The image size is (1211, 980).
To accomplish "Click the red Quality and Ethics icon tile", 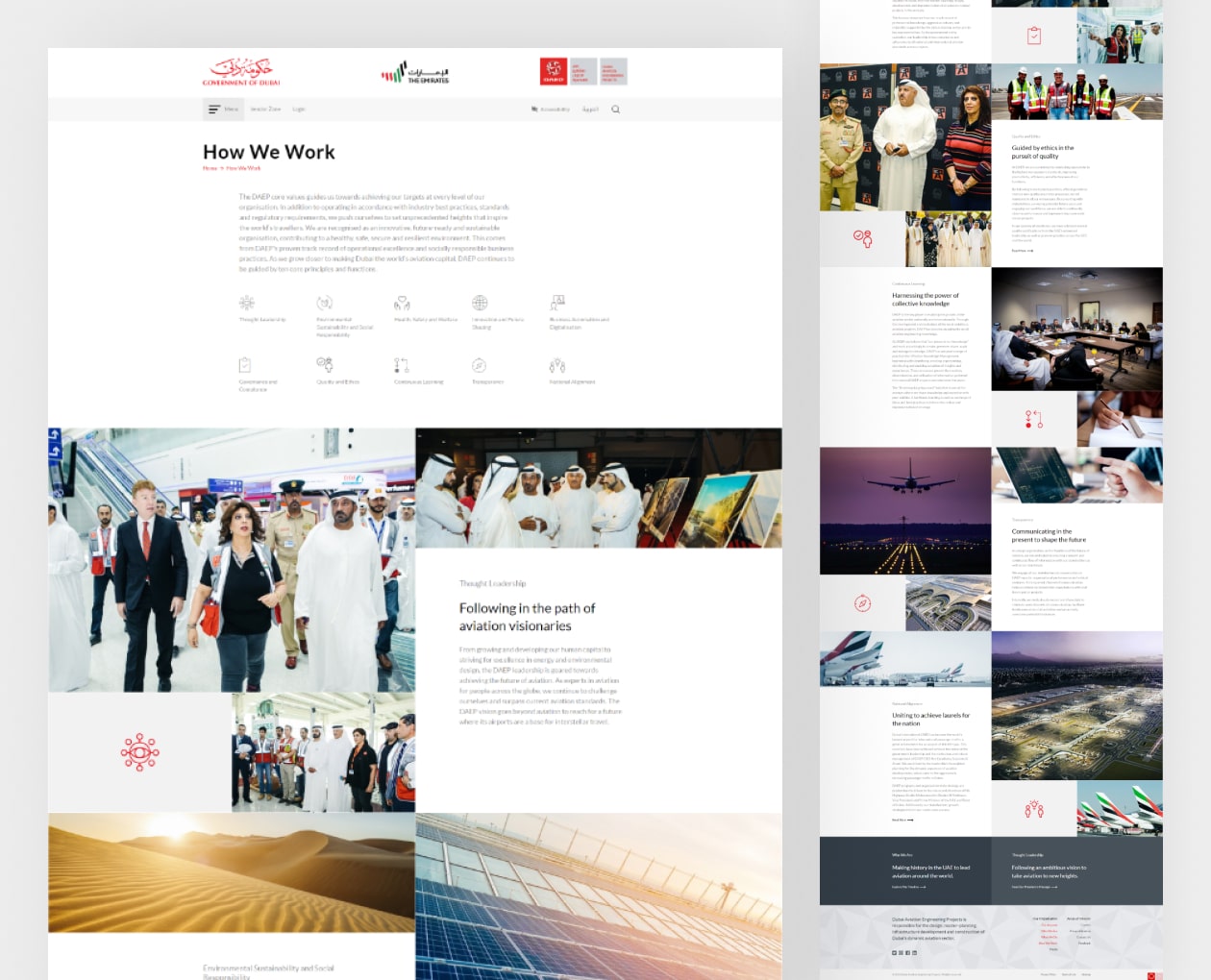I will click(x=863, y=238).
